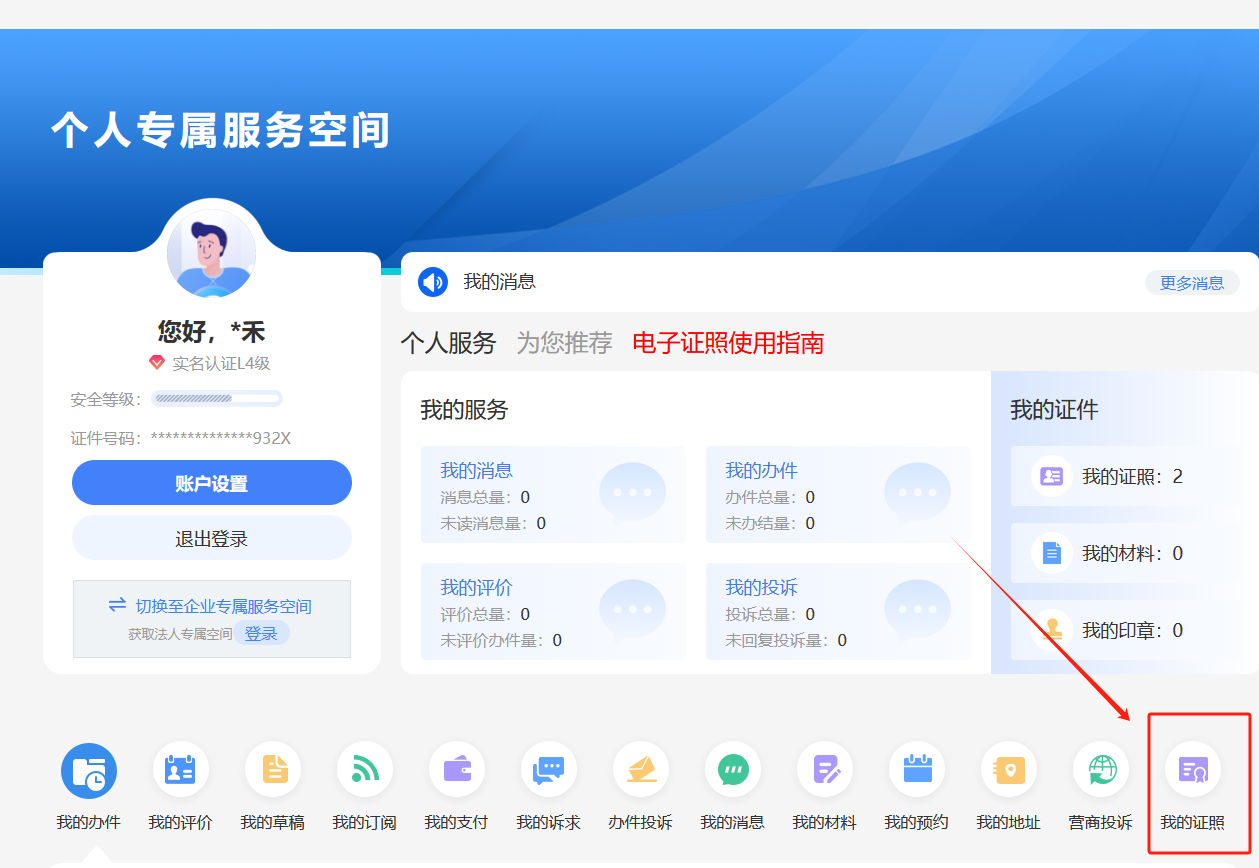Screen dimensions: 1259x868
Task: Open the 我的材料 materials icon
Action: pos(825,770)
